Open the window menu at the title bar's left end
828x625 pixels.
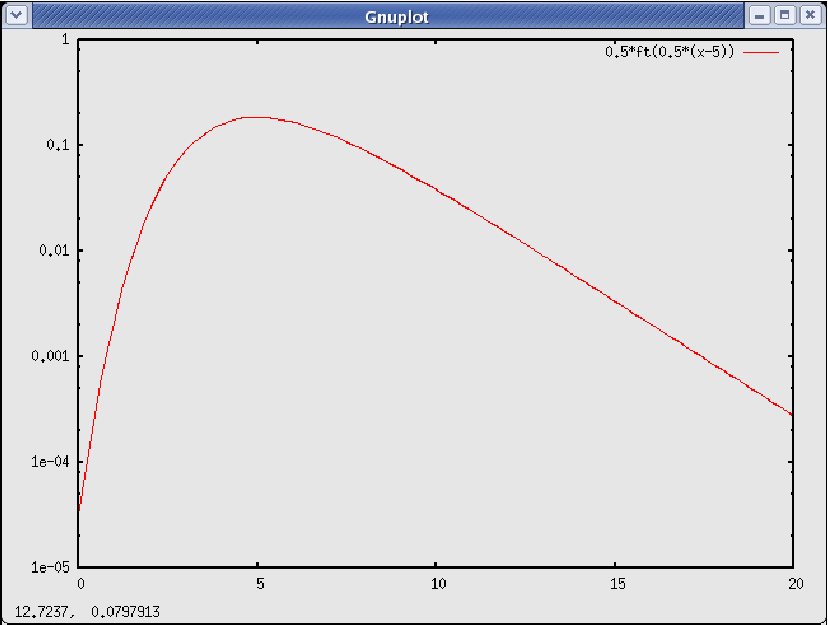pos(16,15)
